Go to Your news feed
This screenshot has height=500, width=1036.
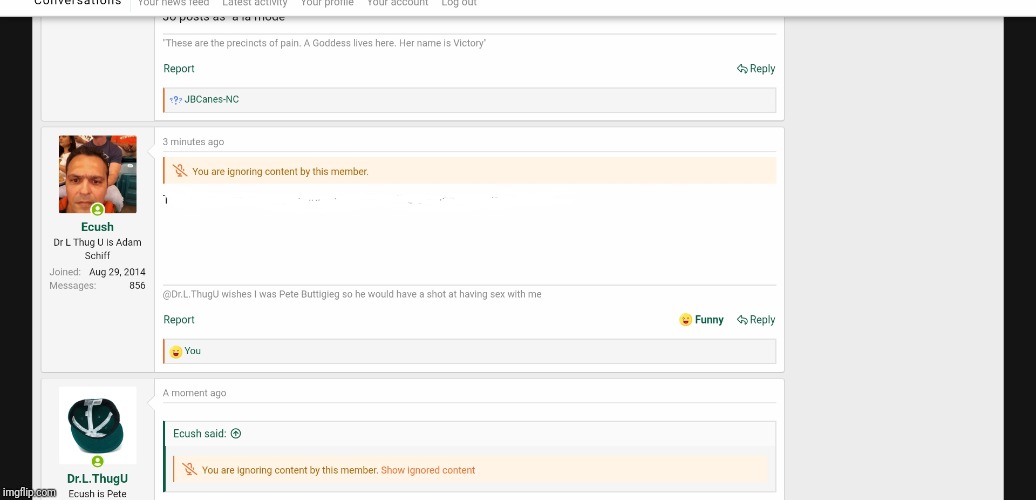(x=173, y=4)
